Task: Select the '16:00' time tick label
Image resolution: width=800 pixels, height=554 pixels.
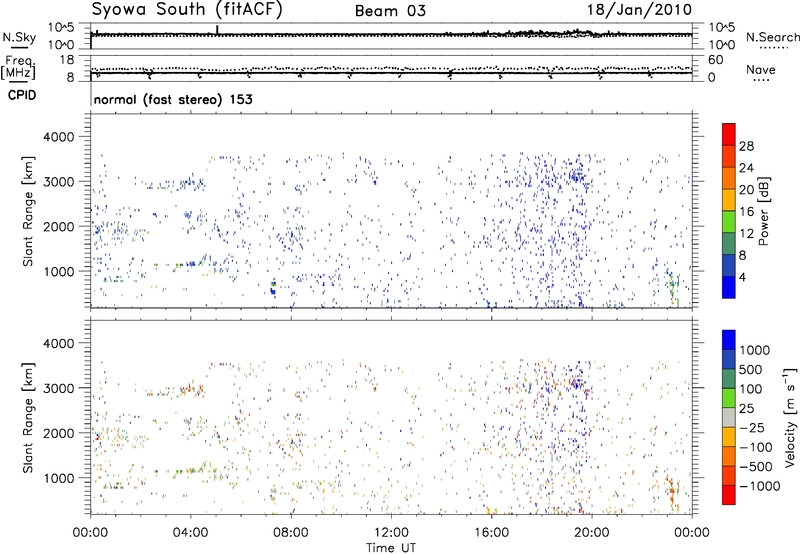Action: point(491,533)
